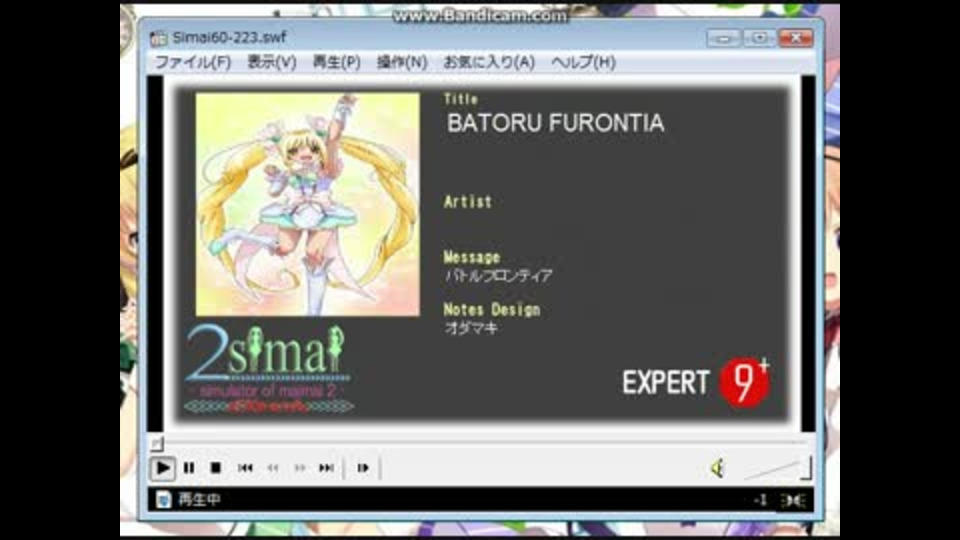Viewport: 960px width, 540px height.
Task: Stop playback with the square button
Action: click(216, 468)
